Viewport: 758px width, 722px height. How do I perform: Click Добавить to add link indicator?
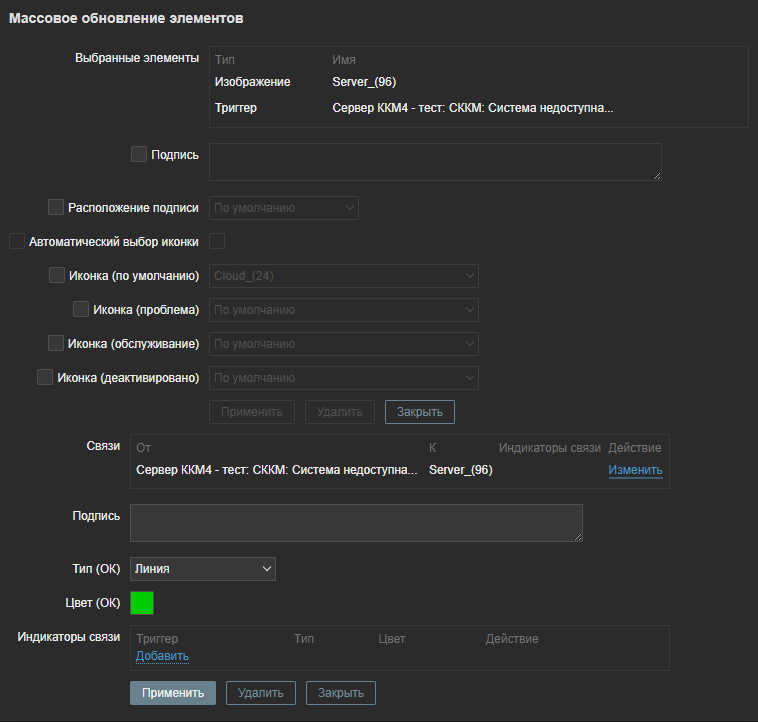[x=162, y=656]
